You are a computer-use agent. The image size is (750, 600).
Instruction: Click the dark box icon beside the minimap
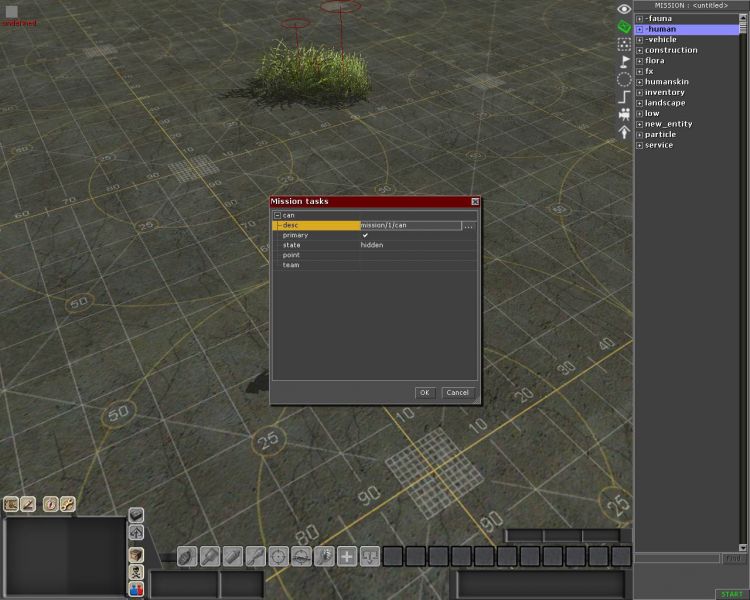pyautogui.click(x=136, y=515)
